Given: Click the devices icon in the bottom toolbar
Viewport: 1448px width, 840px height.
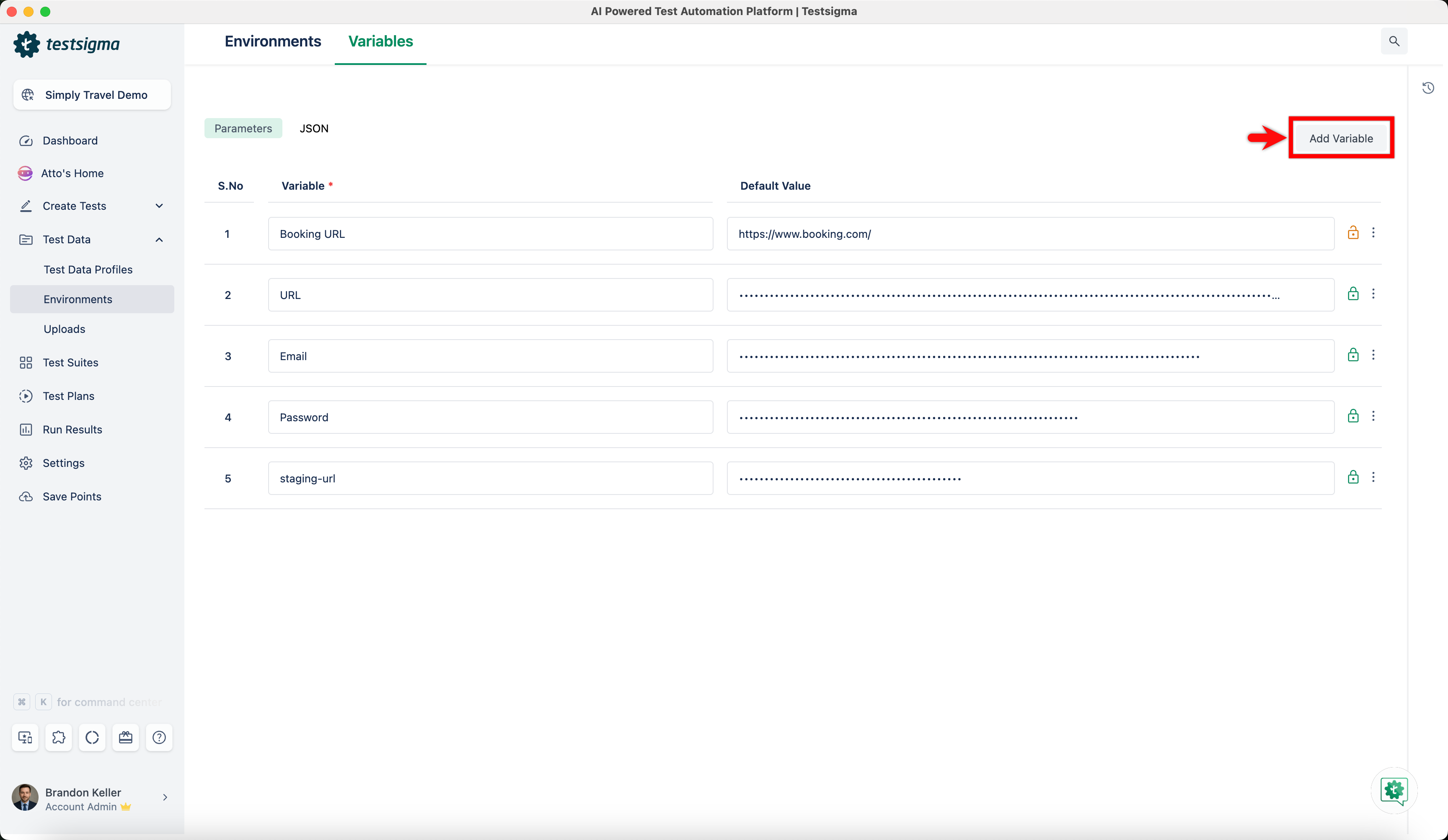Looking at the screenshot, I should pos(25,737).
